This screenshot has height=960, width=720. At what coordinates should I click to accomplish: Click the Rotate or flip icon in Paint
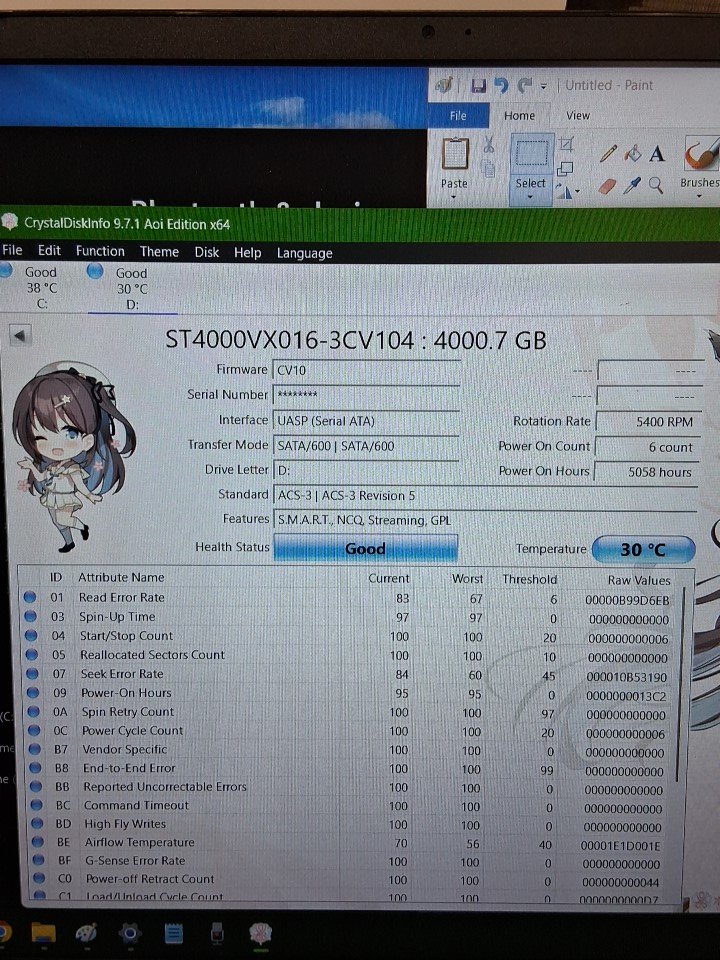tap(564, 191)
